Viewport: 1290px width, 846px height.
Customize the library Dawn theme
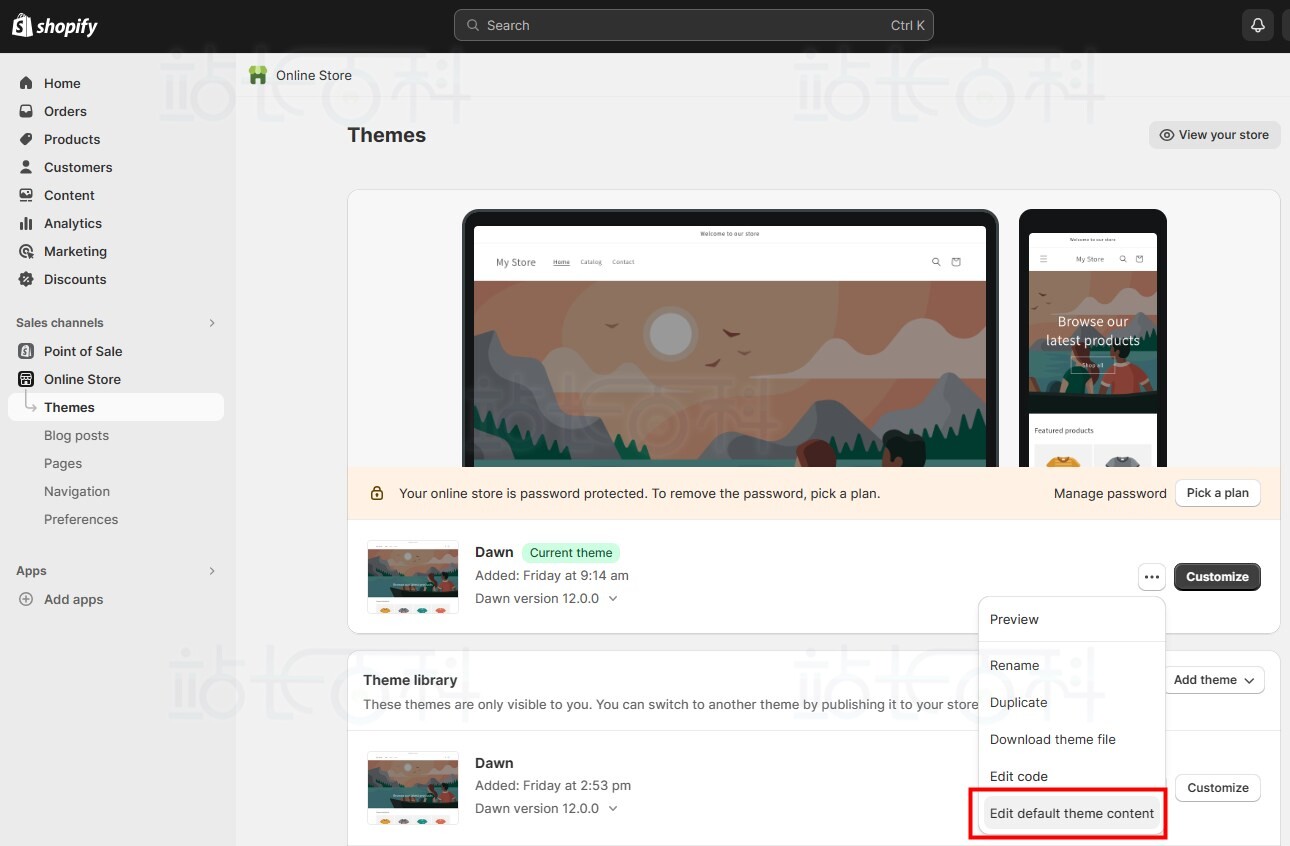(x=1218, y=788)
